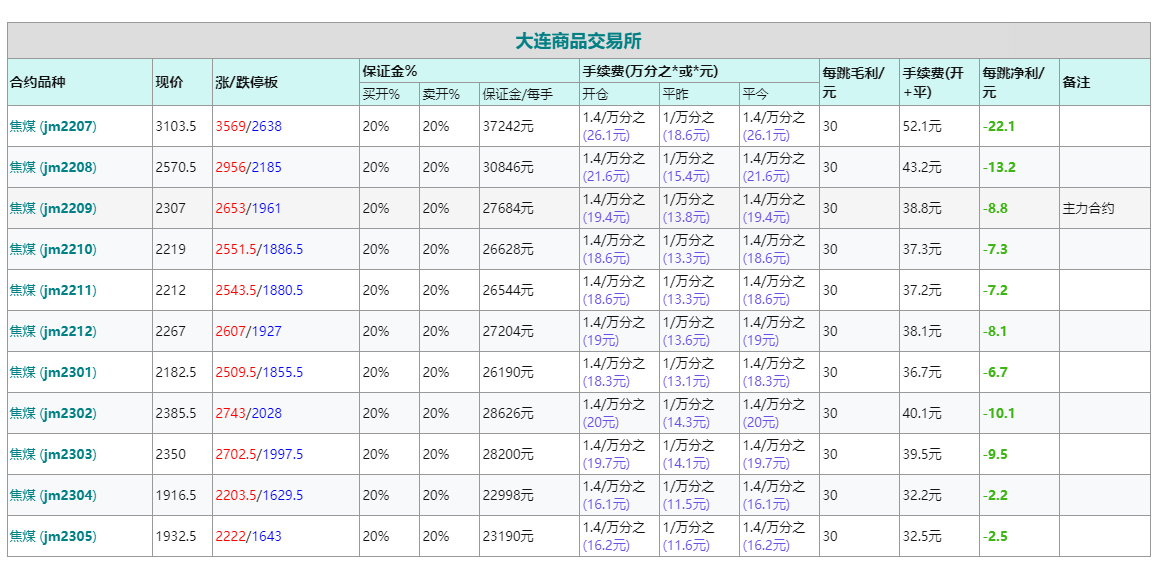Click the limit value 2551.5/1886.5
Screen dimensions: 1163x568
(x=259, y=249)
